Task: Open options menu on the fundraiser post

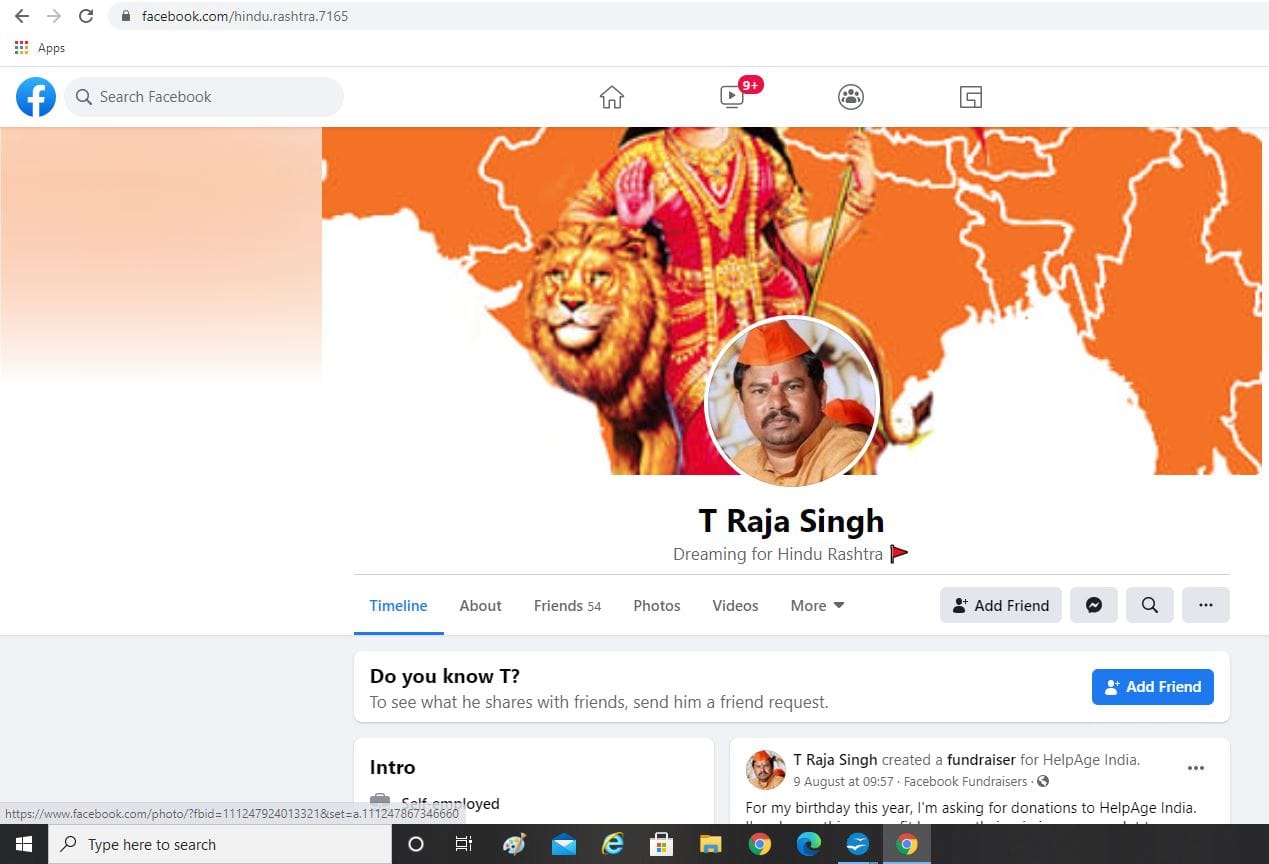Action: (1196, 768)
